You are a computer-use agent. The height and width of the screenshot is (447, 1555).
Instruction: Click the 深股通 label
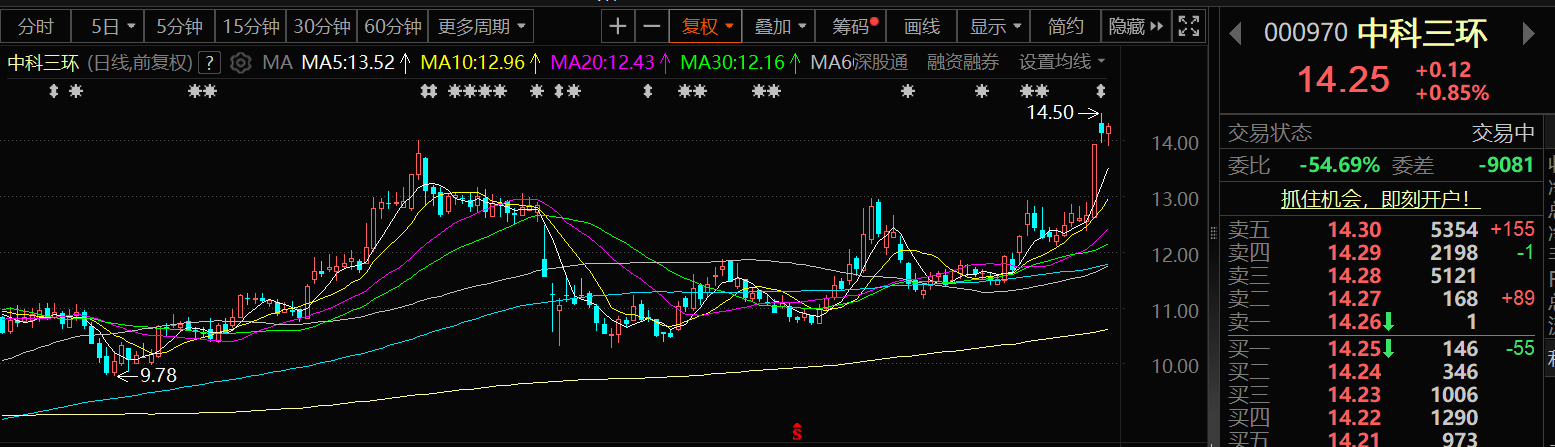(880, 63)
